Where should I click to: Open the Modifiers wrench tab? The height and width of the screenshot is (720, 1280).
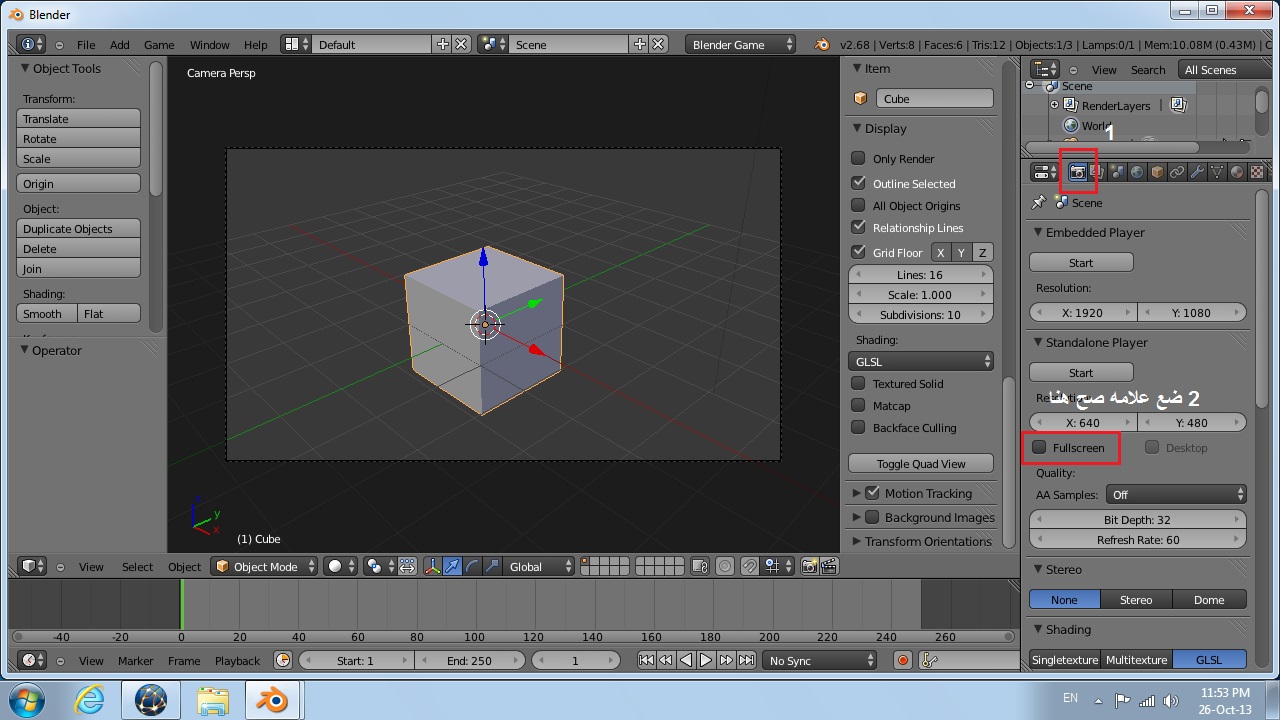[1197, 172]
